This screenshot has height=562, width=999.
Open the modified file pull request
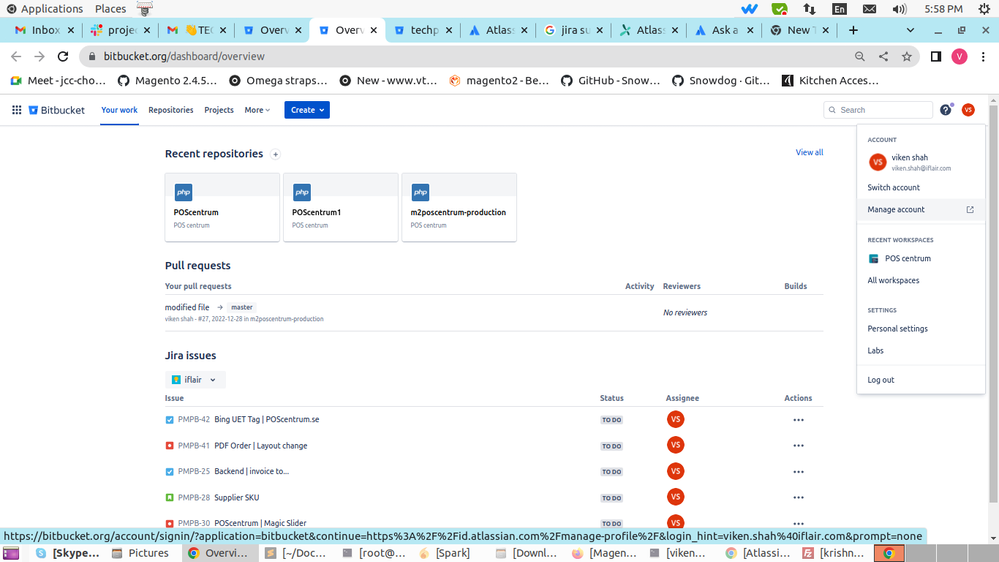click(187, 307)
